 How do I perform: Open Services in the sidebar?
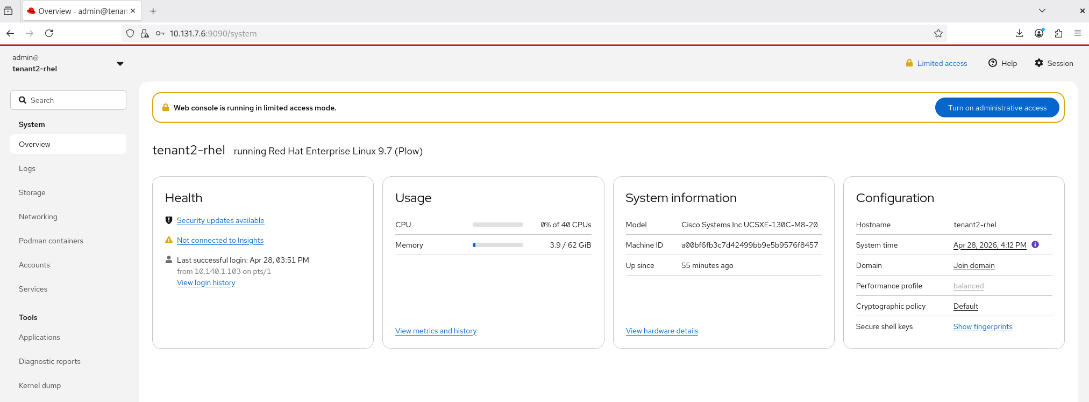tap(68, 289)
